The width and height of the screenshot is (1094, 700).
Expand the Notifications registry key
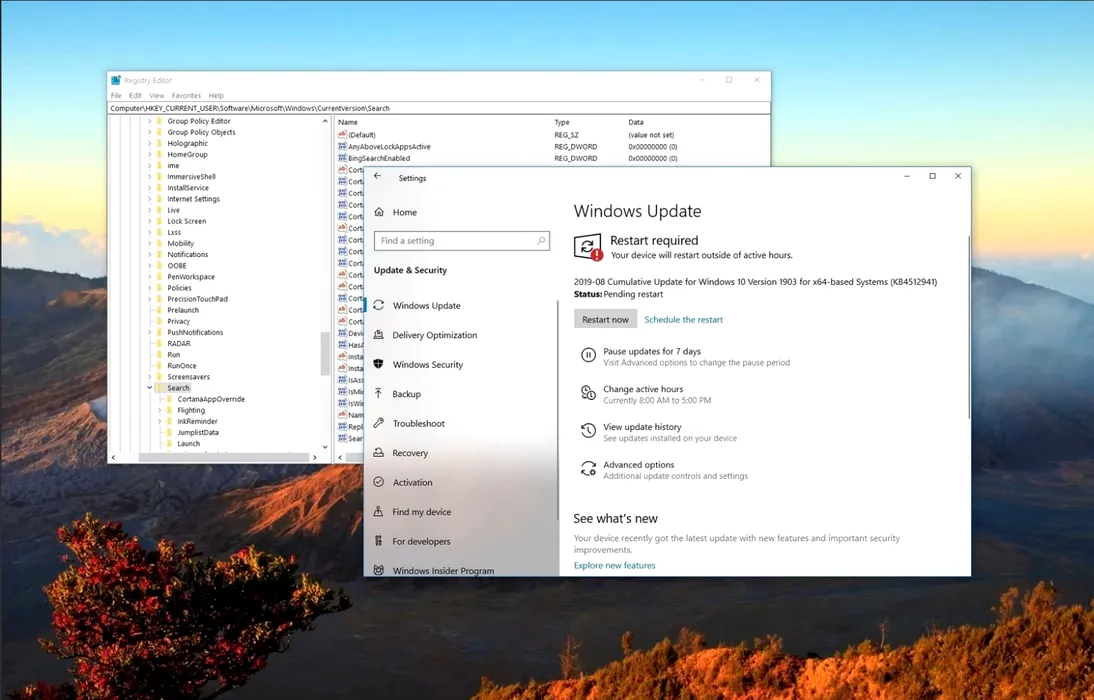tap(149, 255)
